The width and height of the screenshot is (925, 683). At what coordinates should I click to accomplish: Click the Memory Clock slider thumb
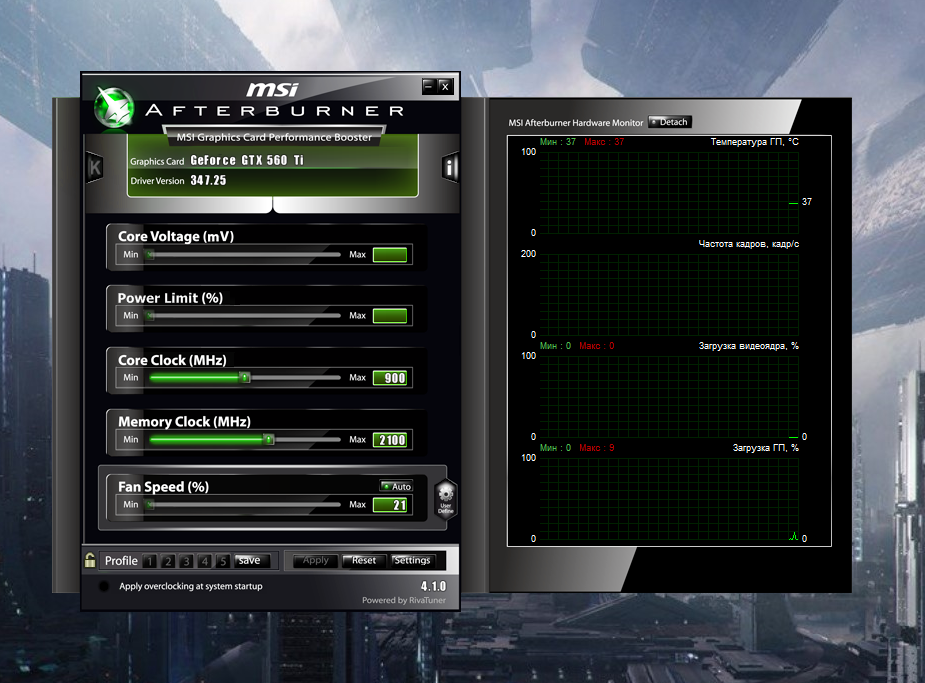269,439
